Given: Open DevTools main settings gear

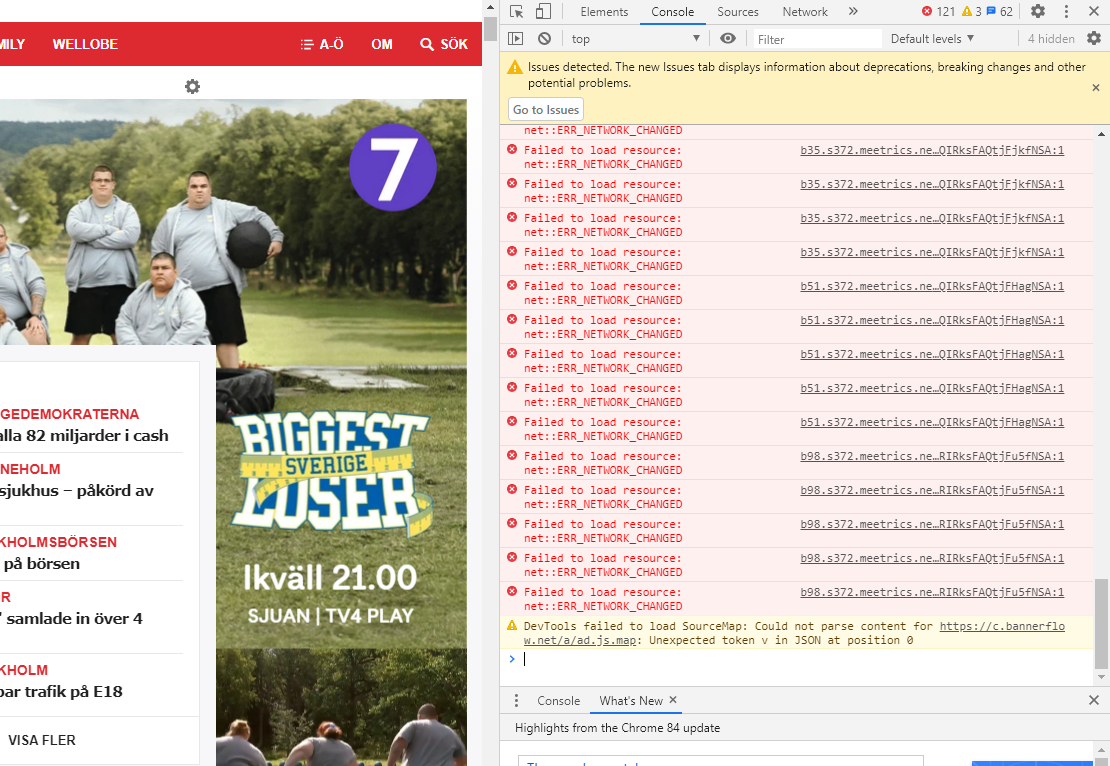Looking at the screenshot, I should [x=1038, y=12].
